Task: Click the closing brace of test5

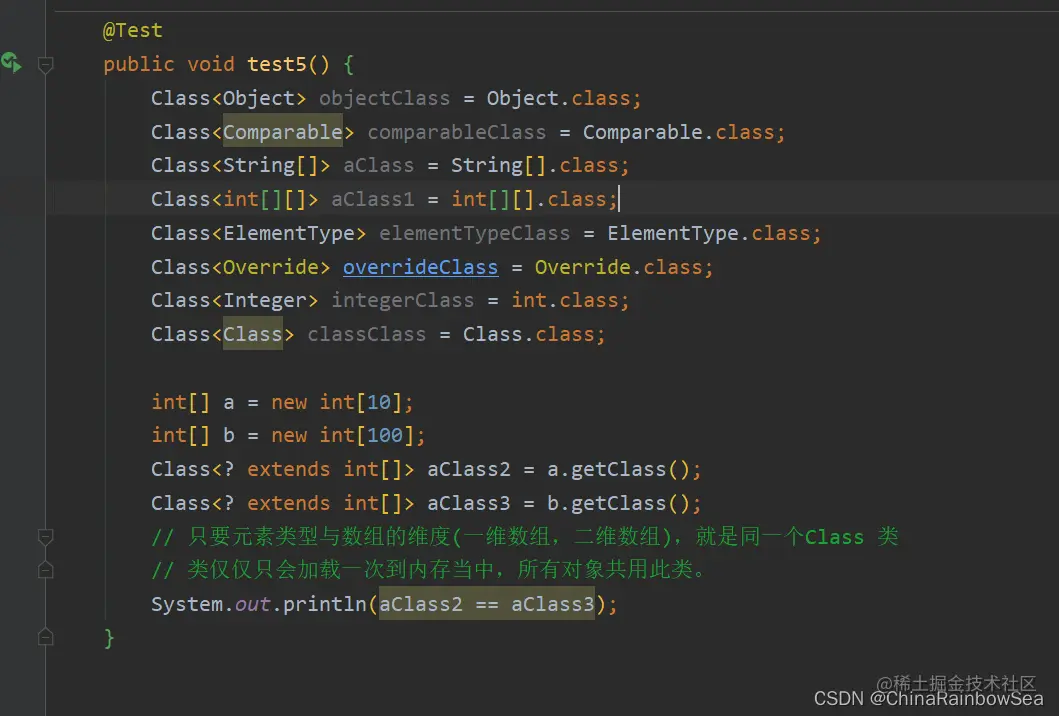Action: [x=109, y=638]
